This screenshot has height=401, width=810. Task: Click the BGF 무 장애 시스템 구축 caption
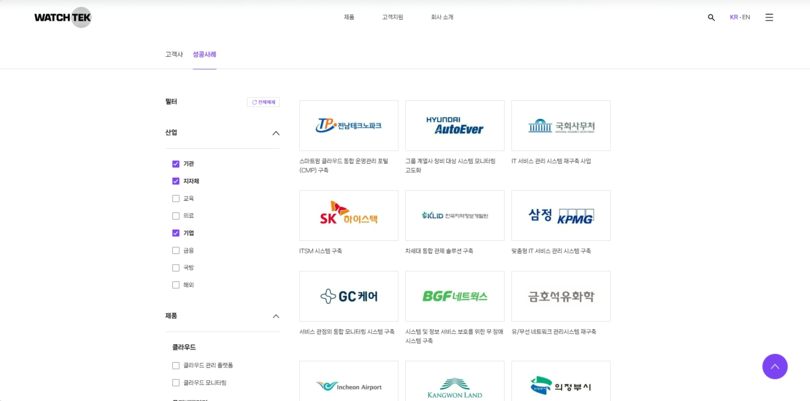(454, 336)
